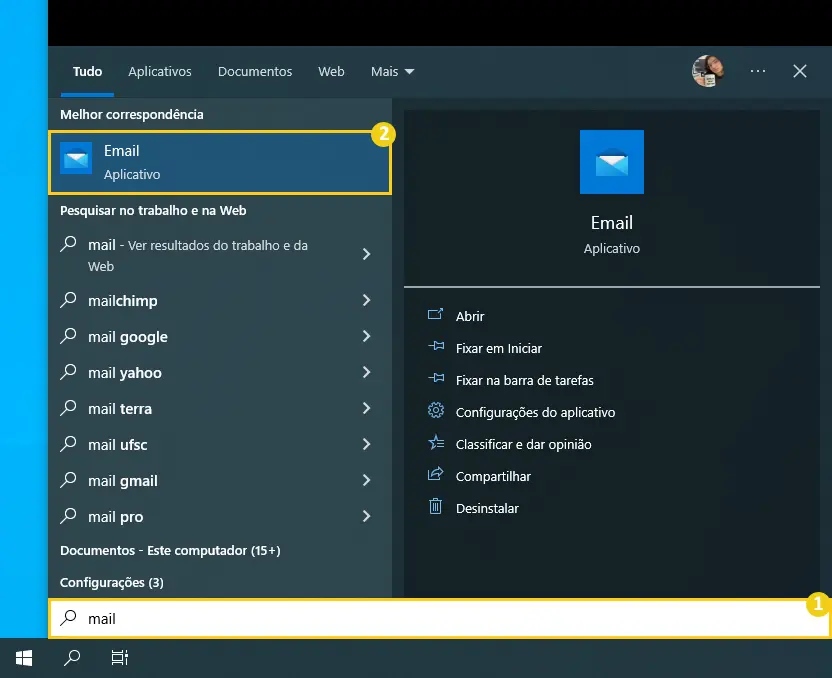This screenshot has height=678, width=832.
Task: Click magnifier icon beside mail ufsc
Action: point(68,444)
